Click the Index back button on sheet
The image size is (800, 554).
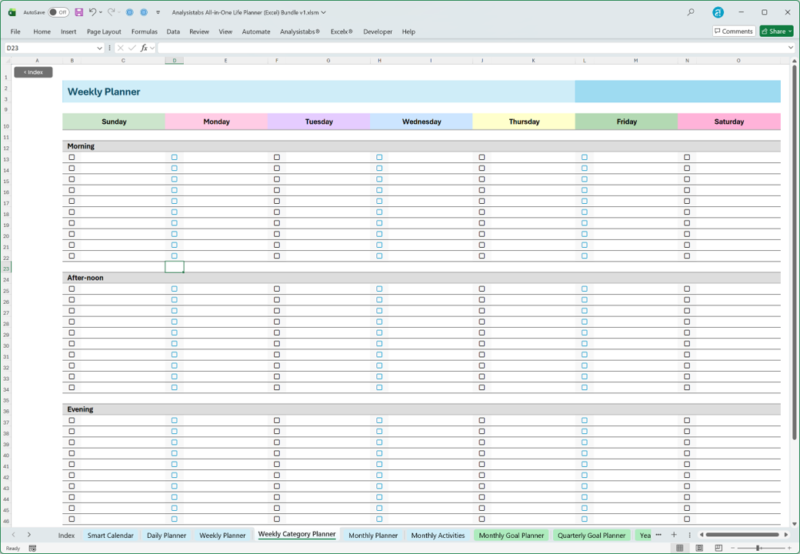33,72
